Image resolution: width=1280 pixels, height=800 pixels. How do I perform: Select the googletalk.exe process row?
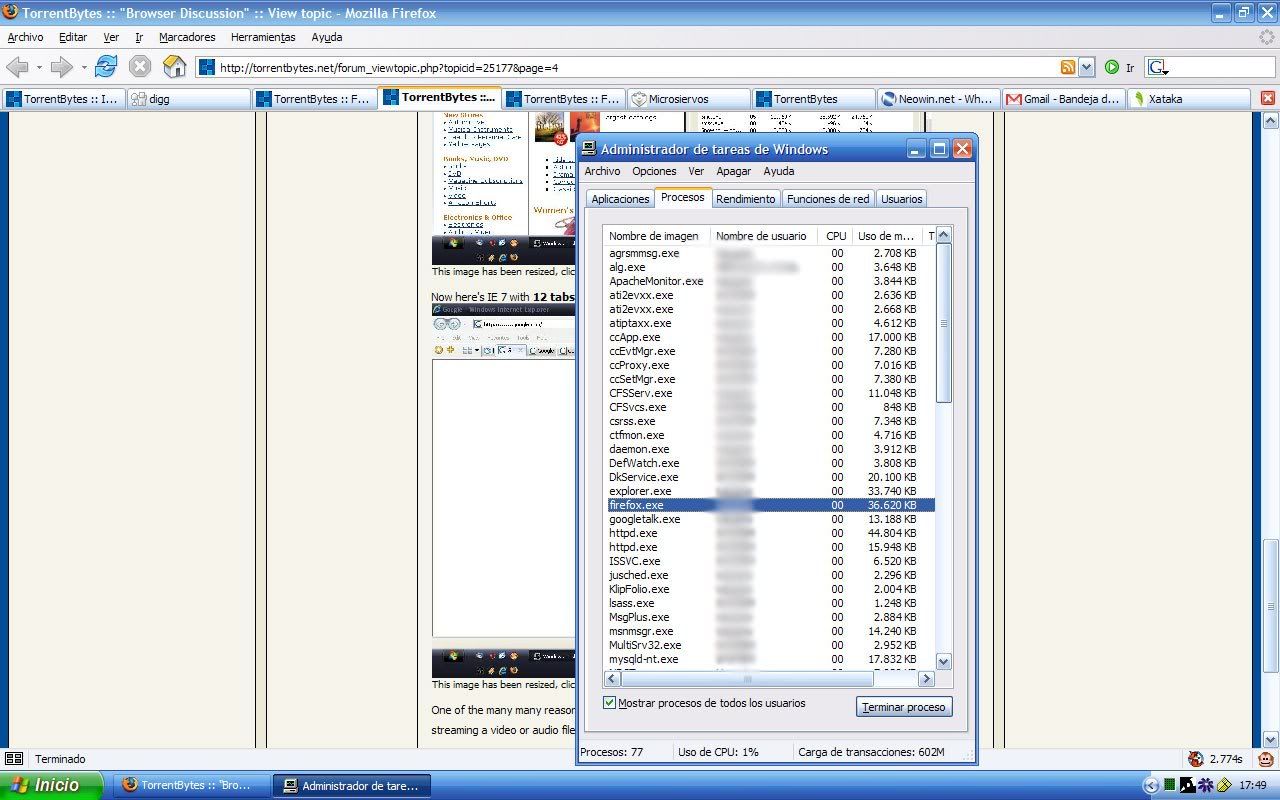(770, 519)
